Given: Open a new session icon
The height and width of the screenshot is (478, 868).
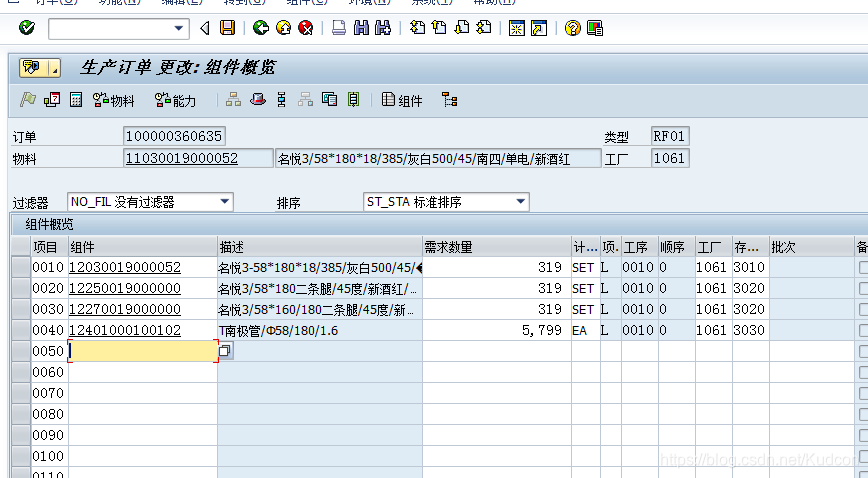Looking at the screenshot, I should [516, 28].
